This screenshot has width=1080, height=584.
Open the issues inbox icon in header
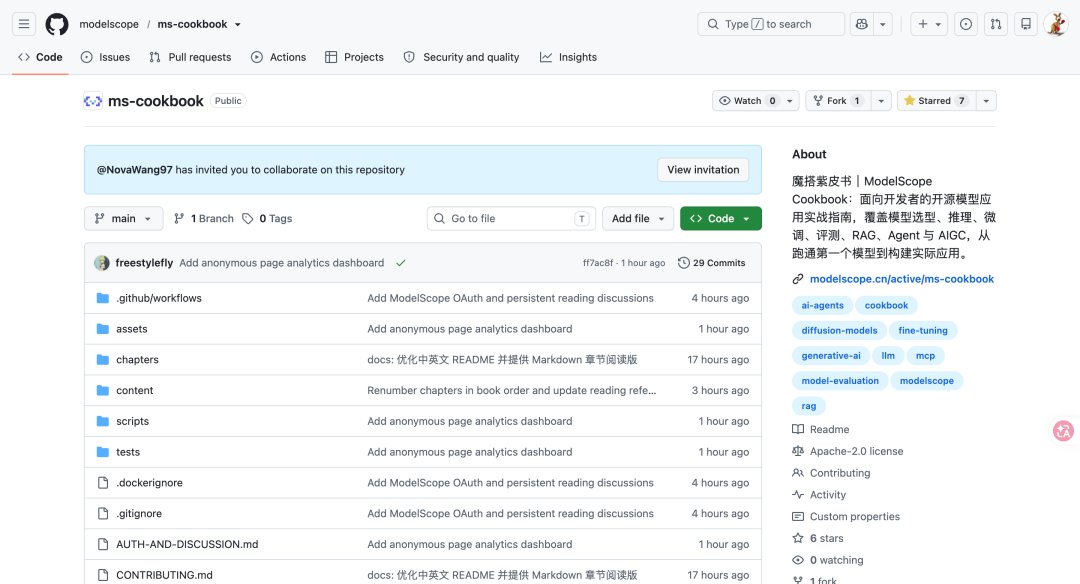966,24
